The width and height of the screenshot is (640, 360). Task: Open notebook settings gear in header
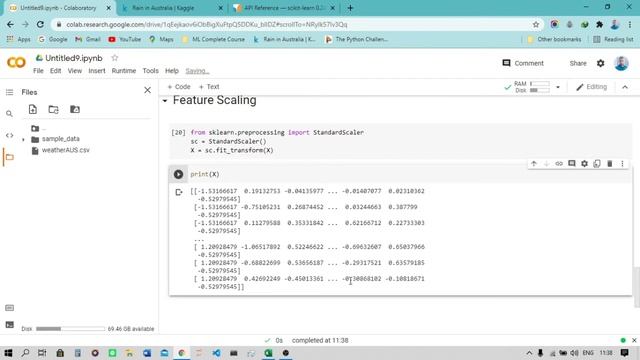pyautogui.click(x=600, y=63)
